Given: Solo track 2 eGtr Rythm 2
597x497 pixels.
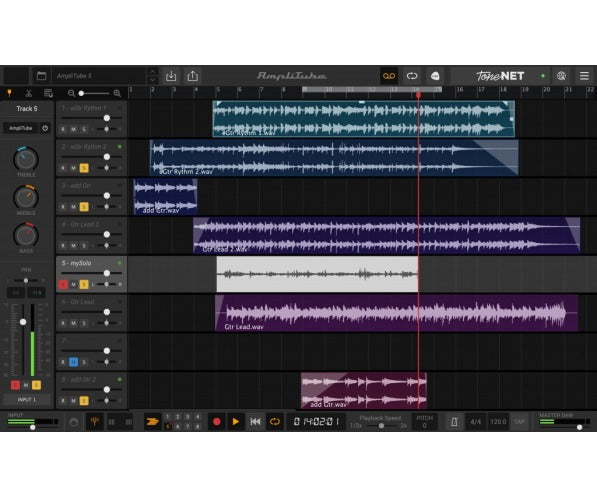Looking at the screenshot, I should (x=84, y=168).
